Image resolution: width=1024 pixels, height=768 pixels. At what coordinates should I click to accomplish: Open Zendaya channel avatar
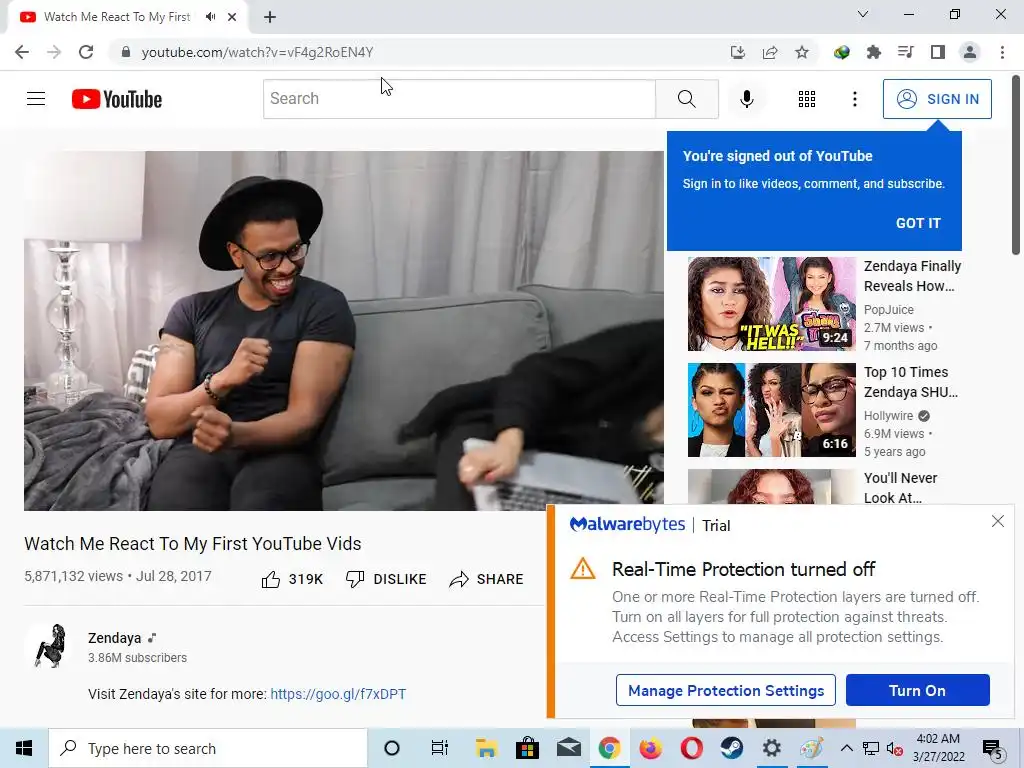(x=52, y=646)
